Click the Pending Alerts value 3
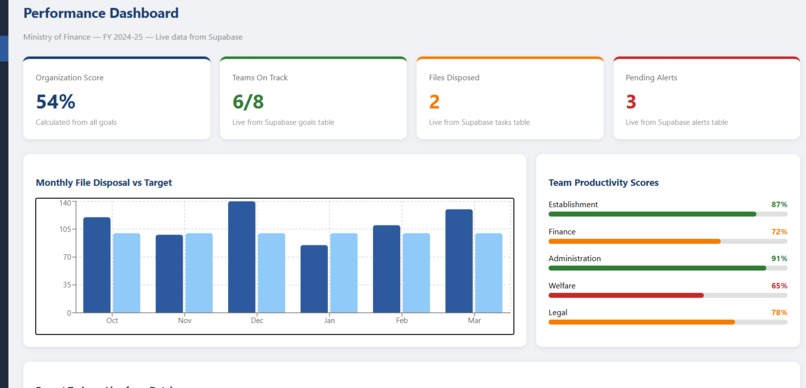Image resolution: width=806 pixels, height=388 pixels. [x=631, y=102]
